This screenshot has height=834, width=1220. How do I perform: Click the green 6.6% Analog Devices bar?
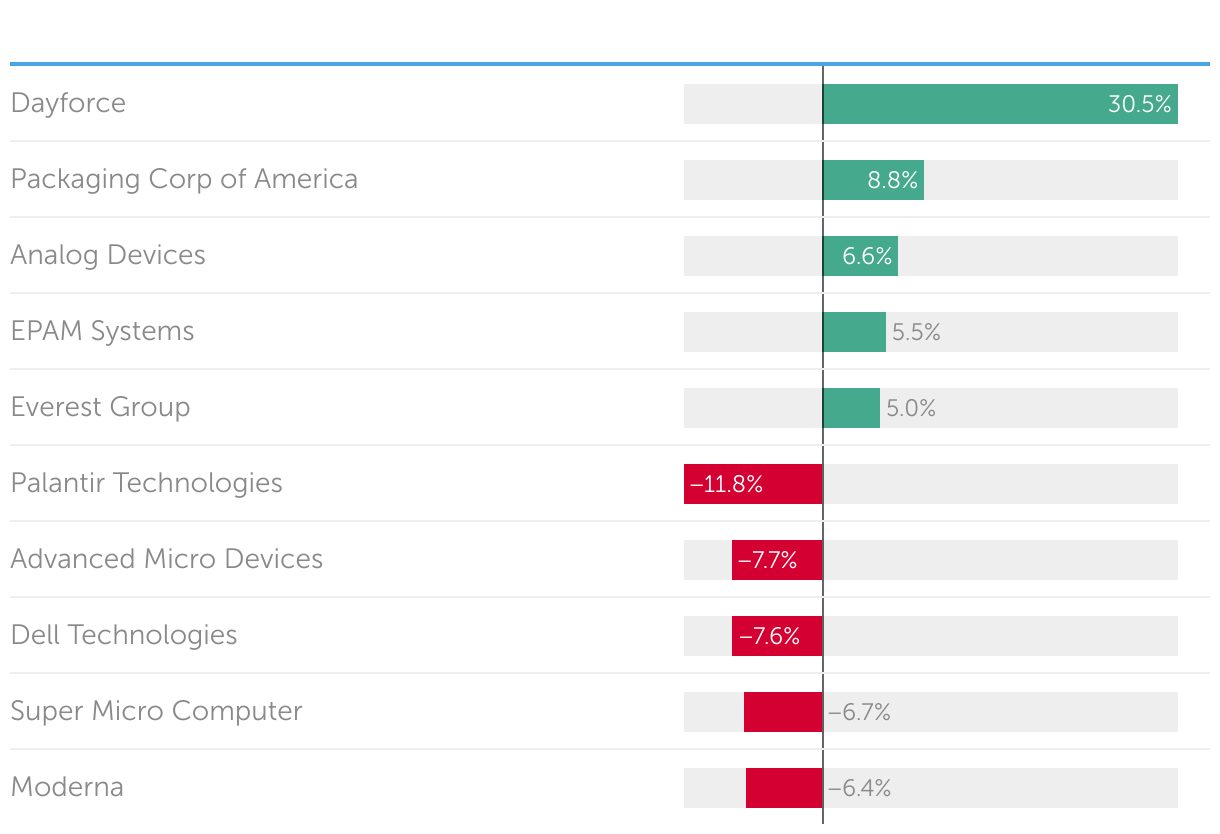coord(860,256)
